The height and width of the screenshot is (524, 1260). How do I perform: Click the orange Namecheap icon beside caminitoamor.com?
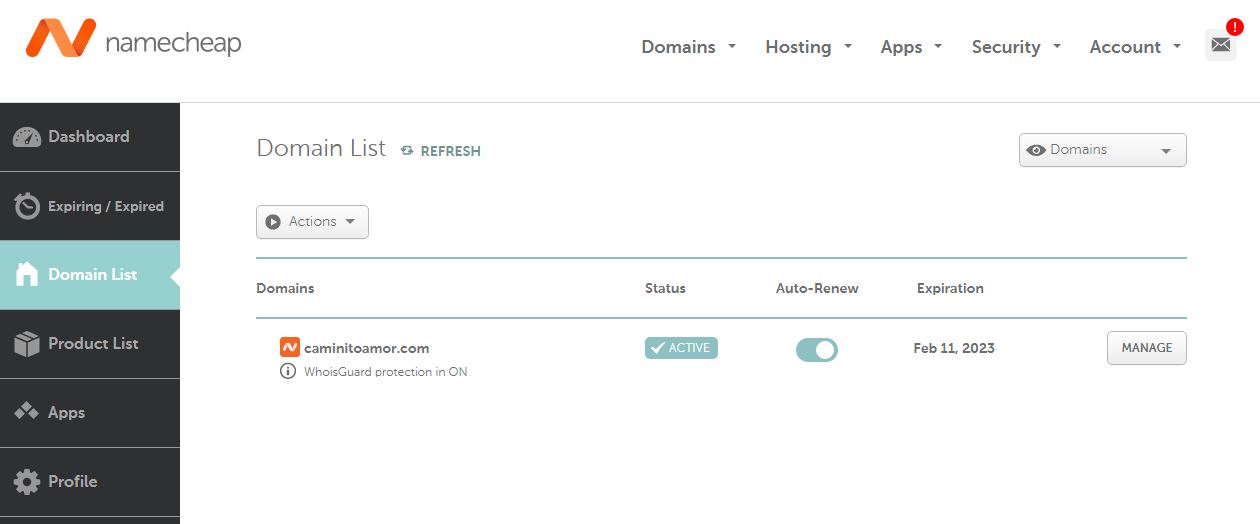289,348
